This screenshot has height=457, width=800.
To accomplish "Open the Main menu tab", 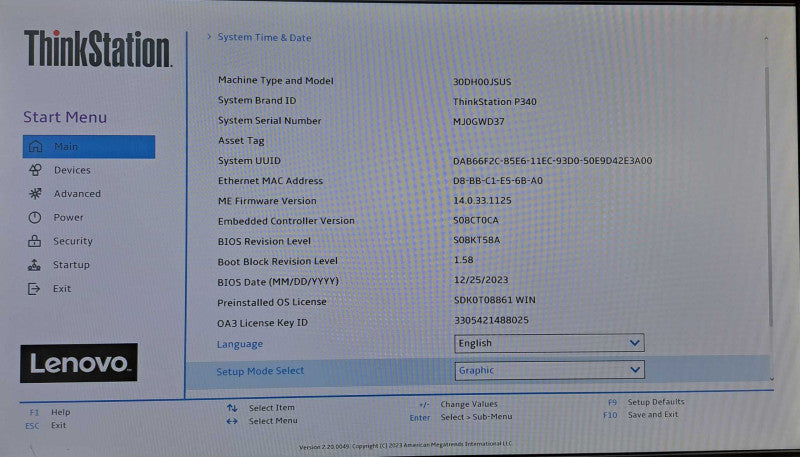I will tap(89, 147).
